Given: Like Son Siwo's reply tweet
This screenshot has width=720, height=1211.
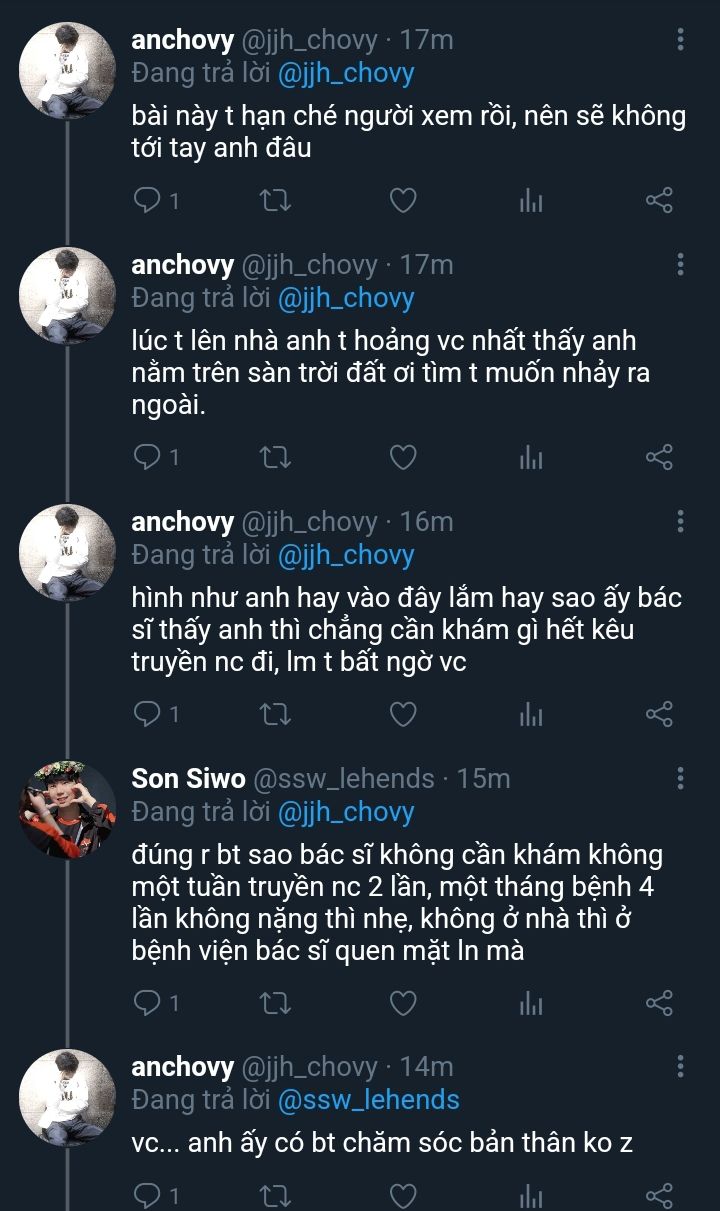Looking at the screenshot, I should 402,1002.
